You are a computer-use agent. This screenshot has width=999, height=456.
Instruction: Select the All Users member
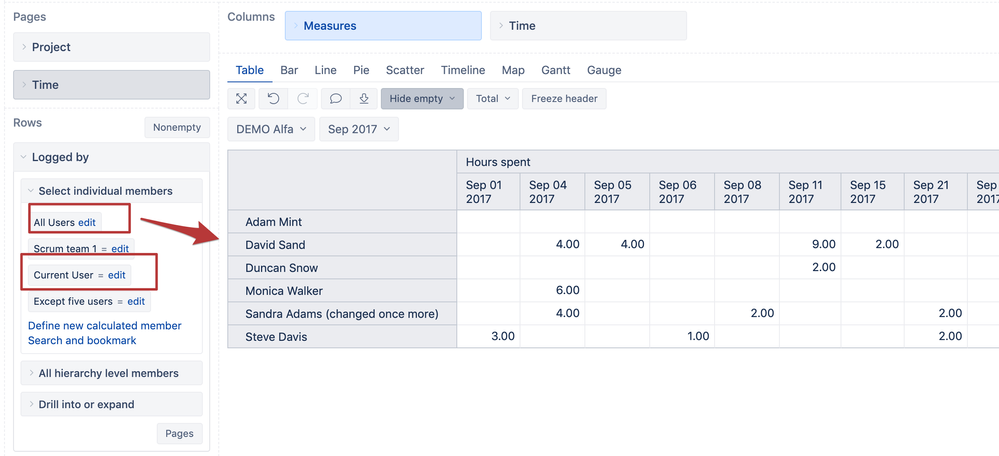(54, 223)
